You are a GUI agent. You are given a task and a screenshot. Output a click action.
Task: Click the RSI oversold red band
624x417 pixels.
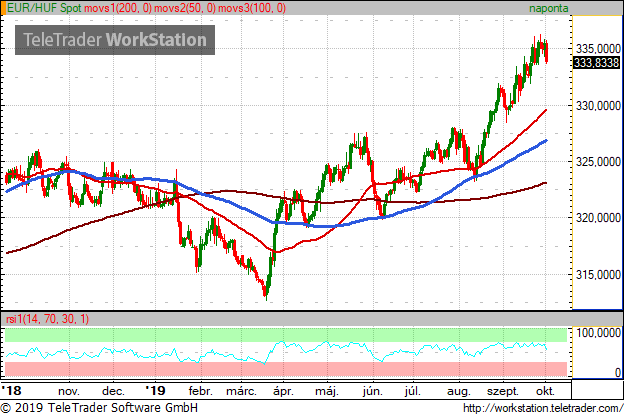pyautogui.click(x=286, y=369)
